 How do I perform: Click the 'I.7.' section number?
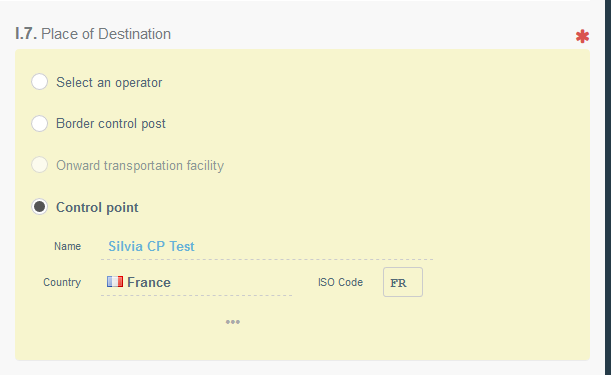[26, 34]
